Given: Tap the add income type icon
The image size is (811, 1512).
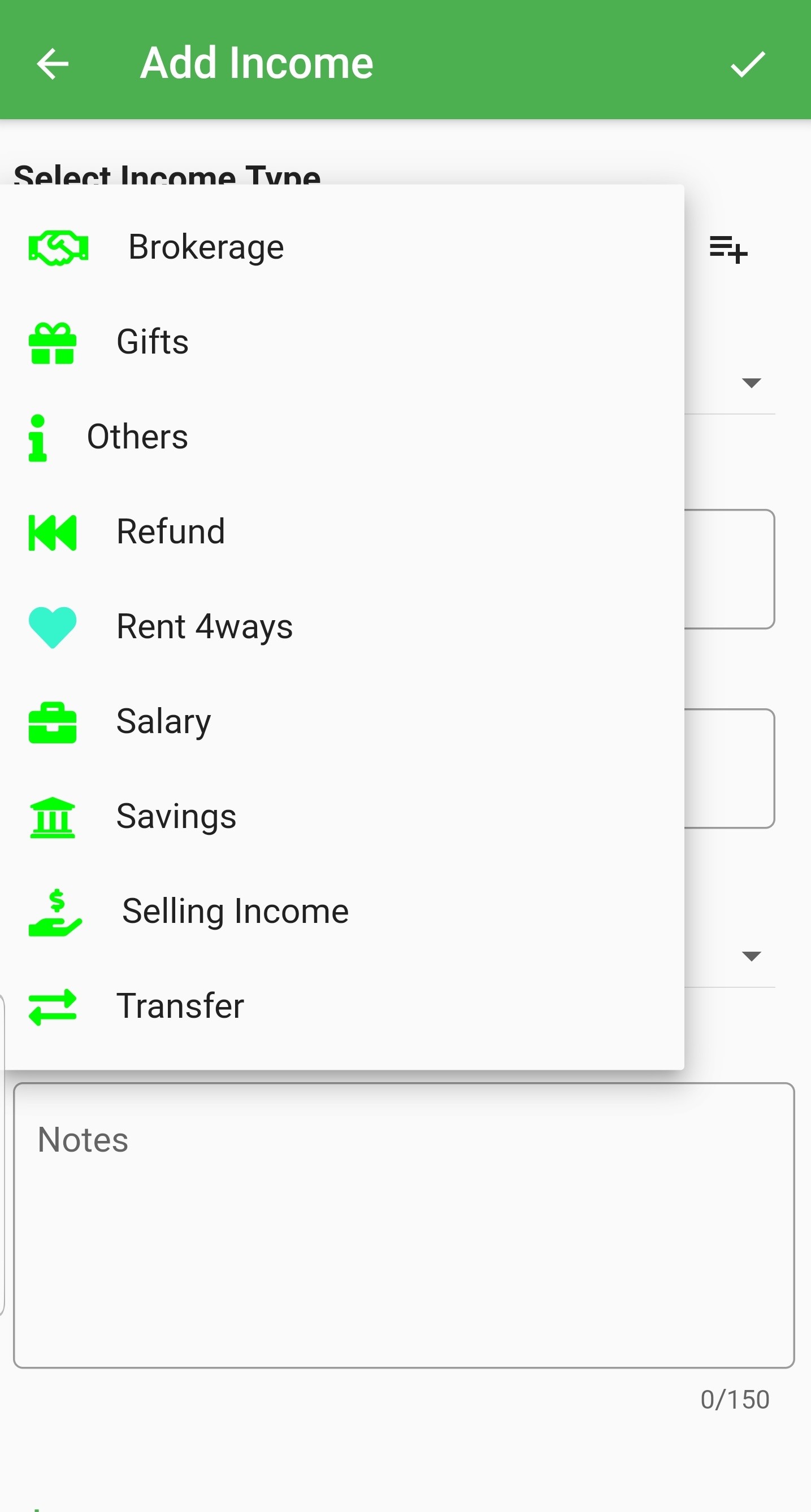Looking at the screenshot, I should [x=728, y=250].
